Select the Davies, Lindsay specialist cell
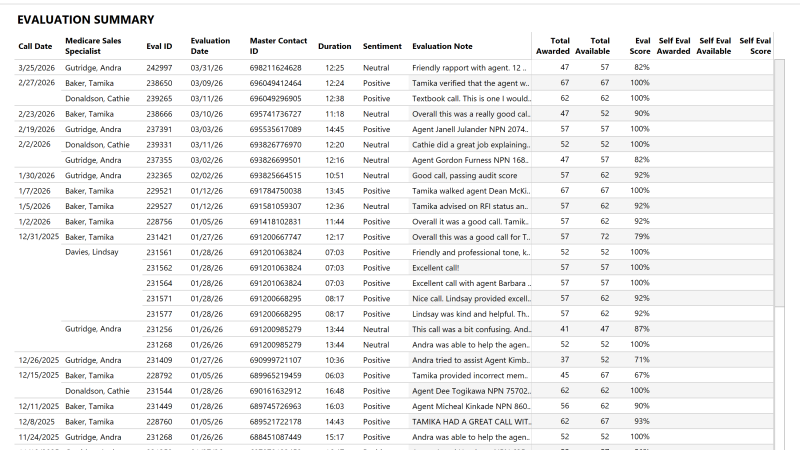The height and width of the screenshot is (450, 800). pyautogui.click(x=91, y=253)
